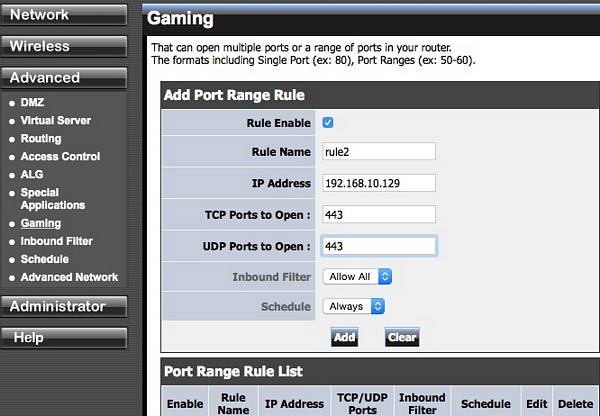Click the TCP Ports to Open field

tap(379, 214)
